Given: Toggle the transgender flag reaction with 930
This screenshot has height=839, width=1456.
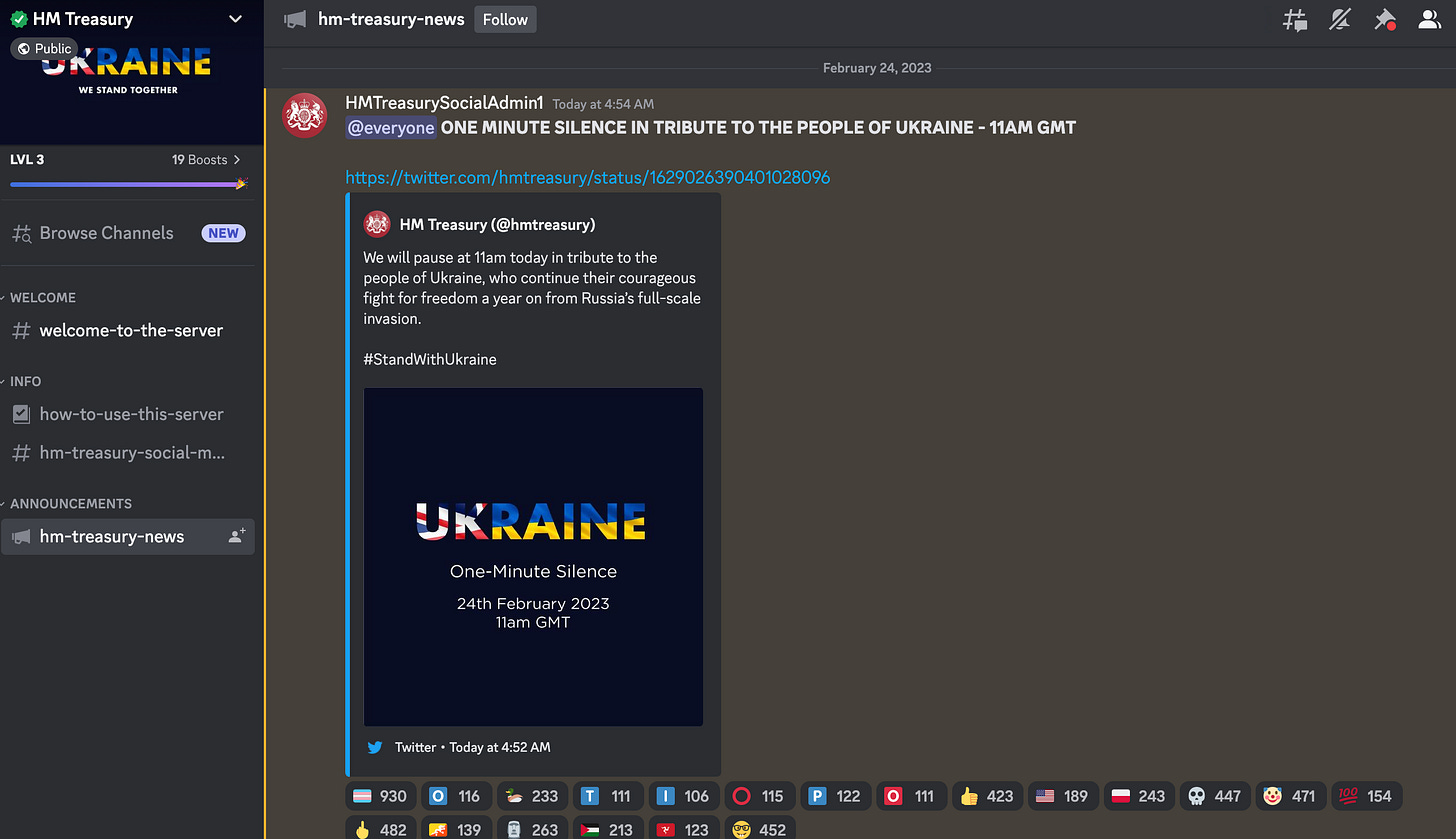Looking at the screenshot, I should pyautogui.click(x=381, y=796).
